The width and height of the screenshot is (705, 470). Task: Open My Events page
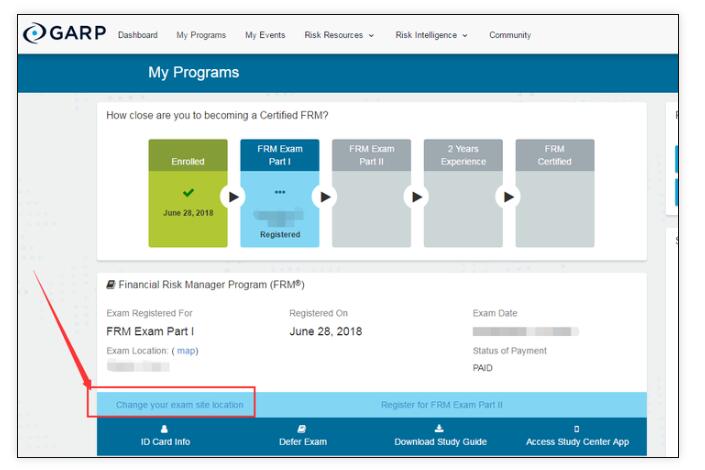pyautogui.click(x=265, y=35)
